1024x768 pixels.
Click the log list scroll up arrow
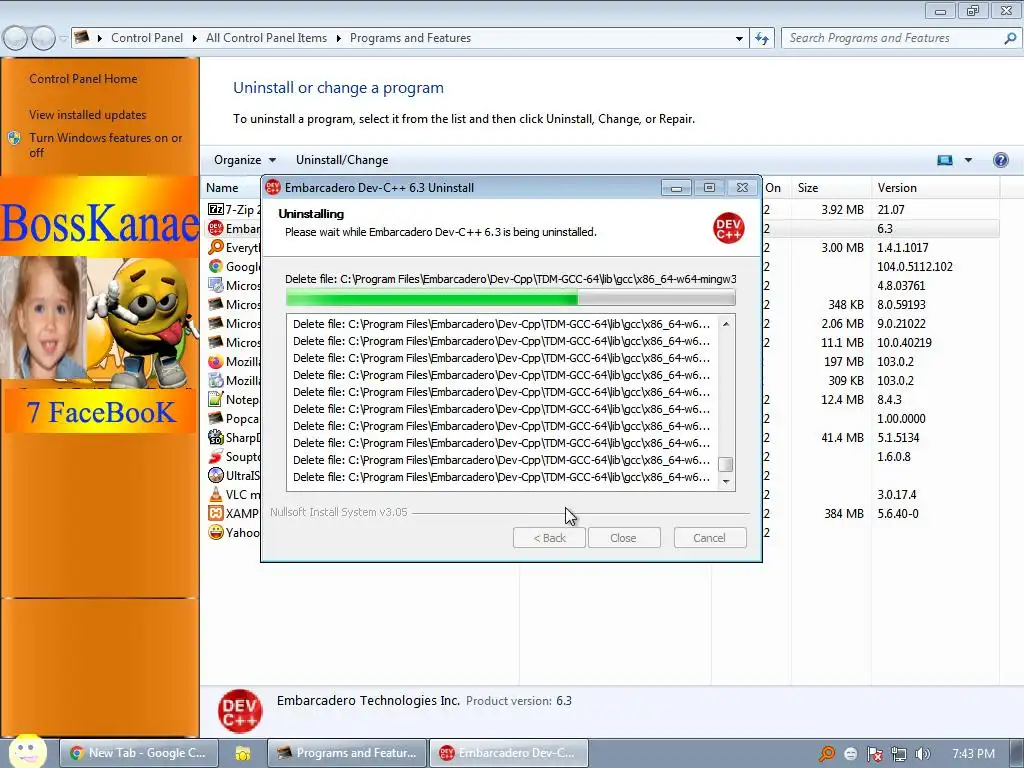[x=726, y=324]
